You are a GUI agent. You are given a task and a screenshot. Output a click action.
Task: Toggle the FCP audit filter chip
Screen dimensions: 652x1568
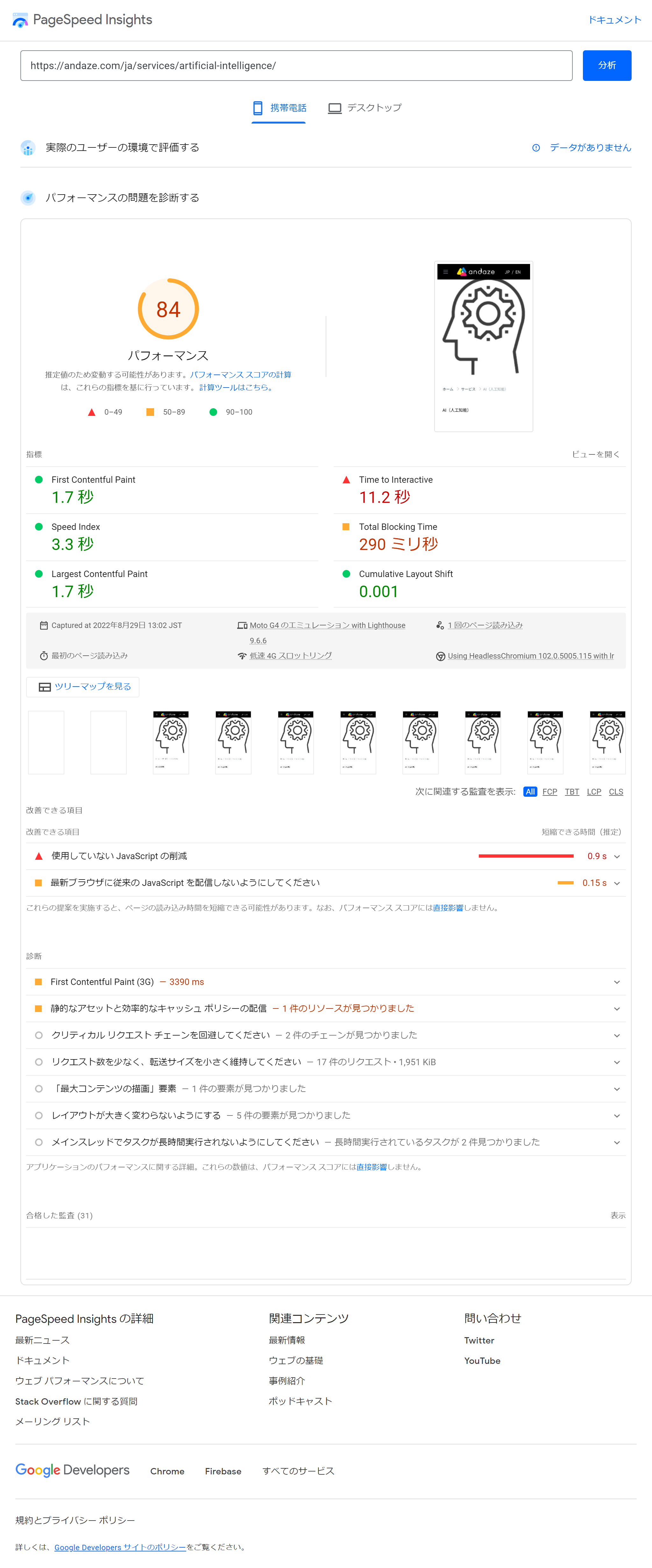point(550,792)
